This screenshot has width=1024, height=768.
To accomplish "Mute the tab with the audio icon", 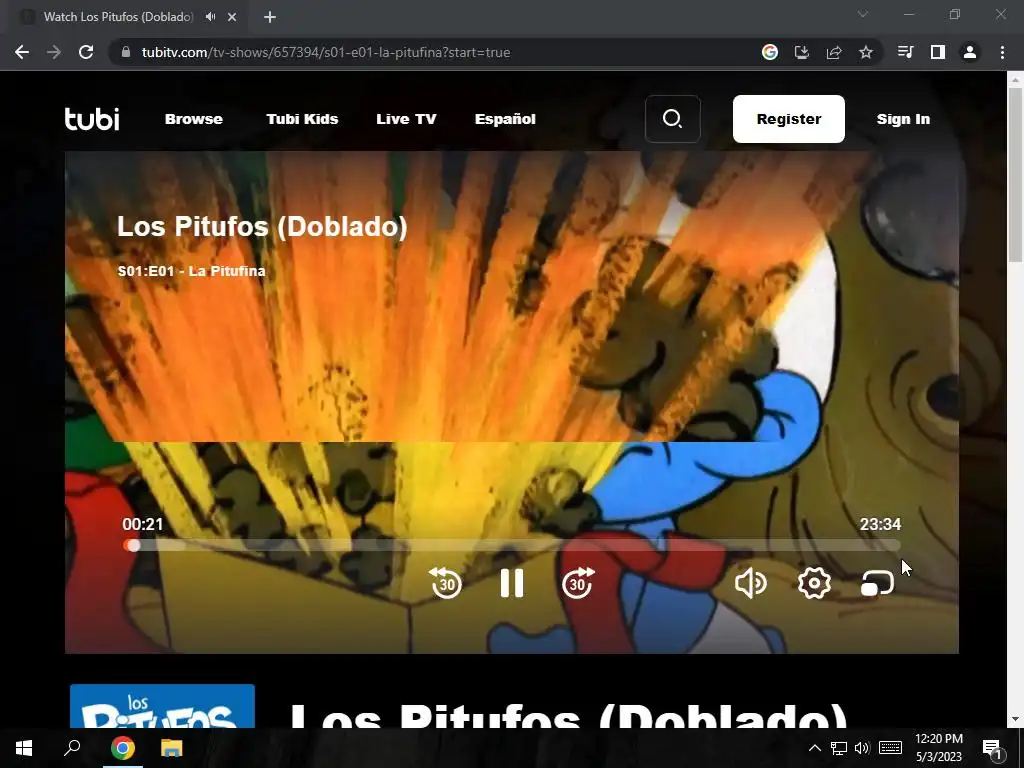I will pyautogui.click(x=210, y=17).
